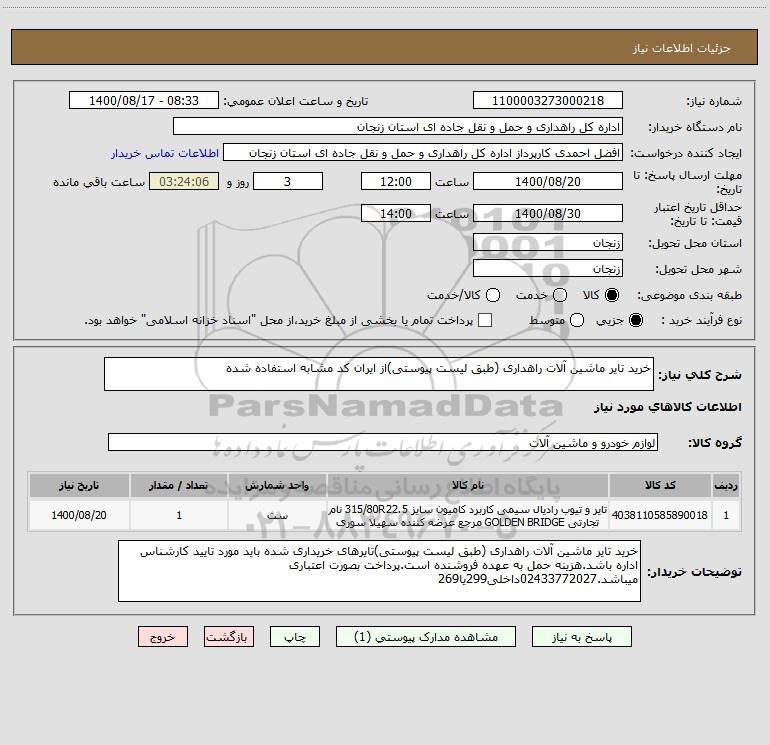Open مشاهده مدارک پیوستی (1) attachments
This screenshot has height=745, width=770.
pyautogui.click(x=426, y=637)
